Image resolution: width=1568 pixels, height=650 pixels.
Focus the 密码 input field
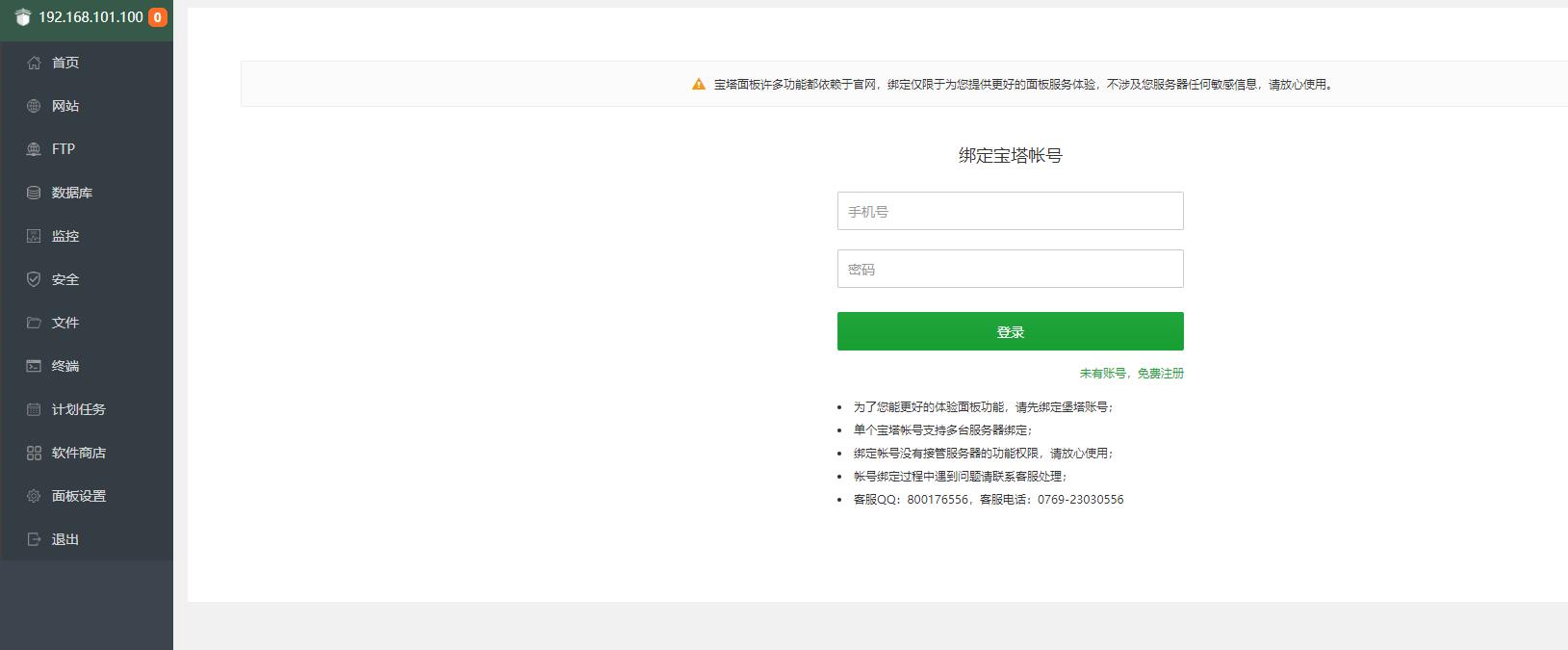(x=1011, y=269)
